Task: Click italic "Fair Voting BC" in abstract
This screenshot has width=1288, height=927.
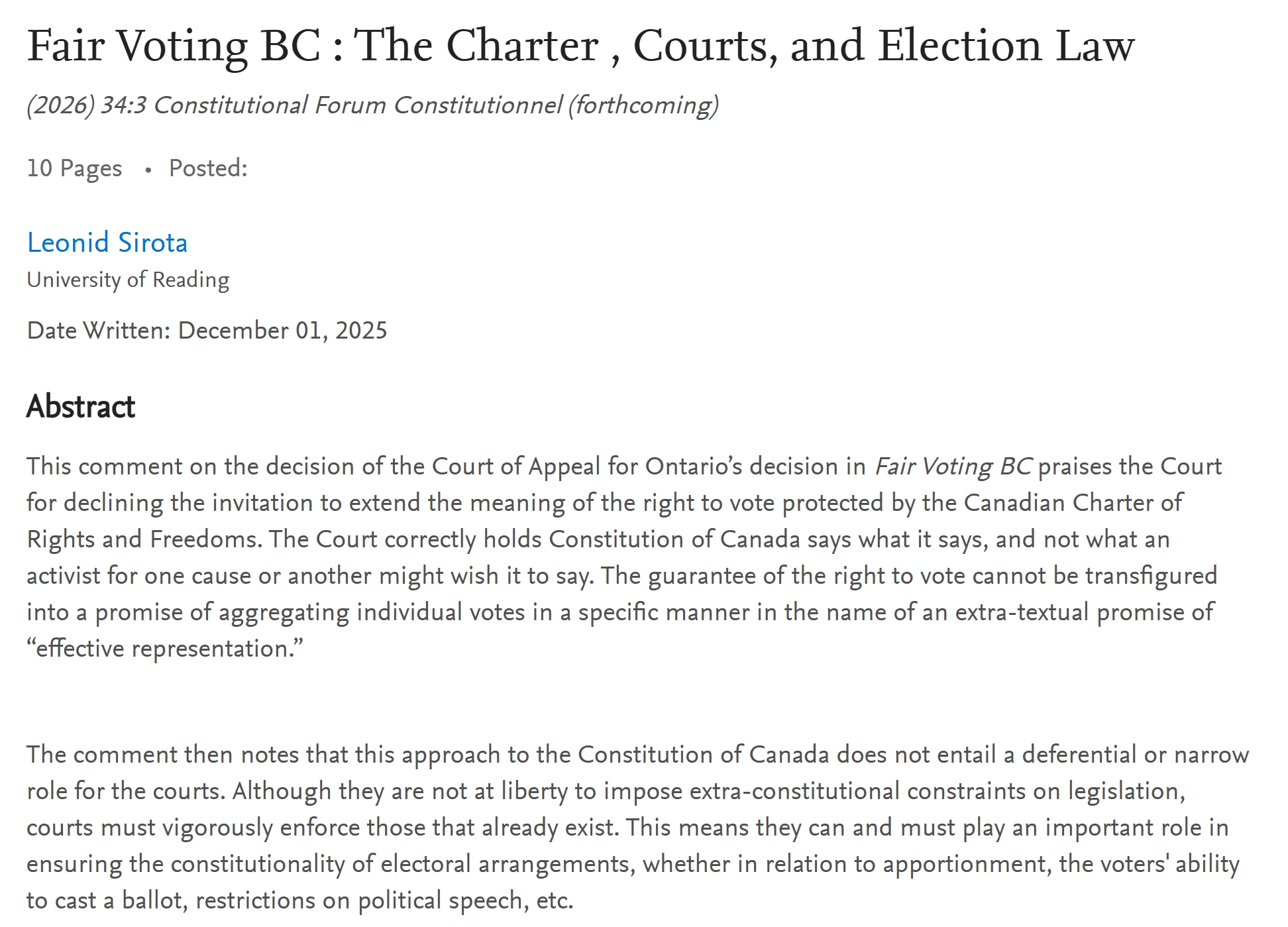Action: tap(953, 466)
